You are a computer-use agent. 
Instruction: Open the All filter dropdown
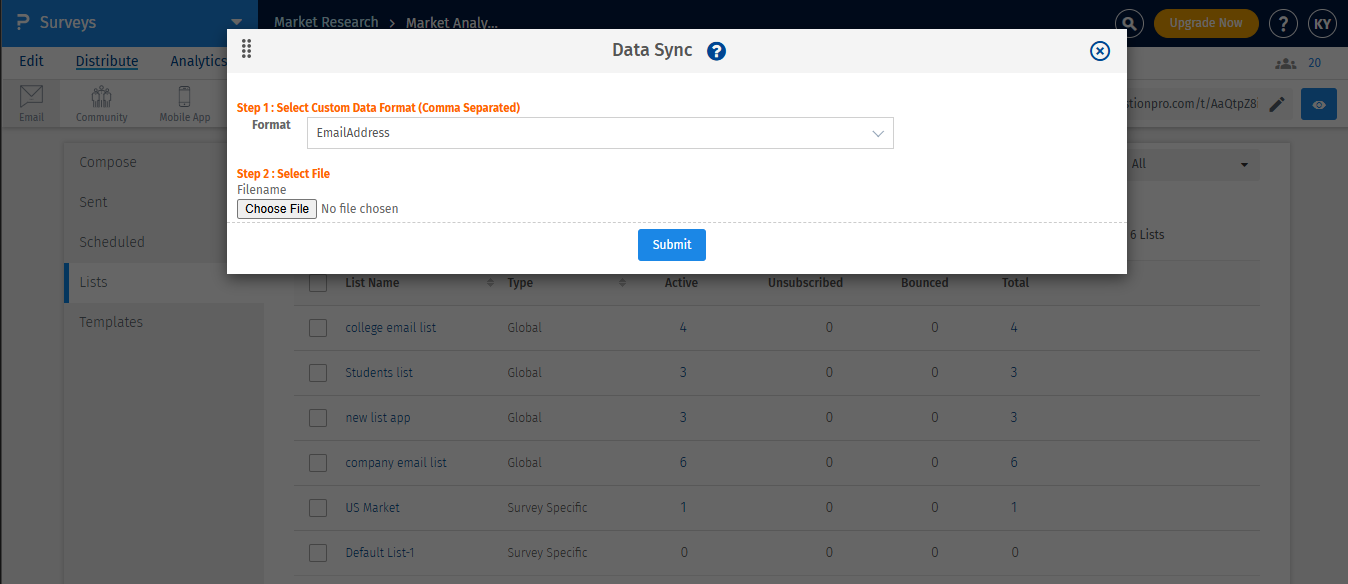[1190, 164]
